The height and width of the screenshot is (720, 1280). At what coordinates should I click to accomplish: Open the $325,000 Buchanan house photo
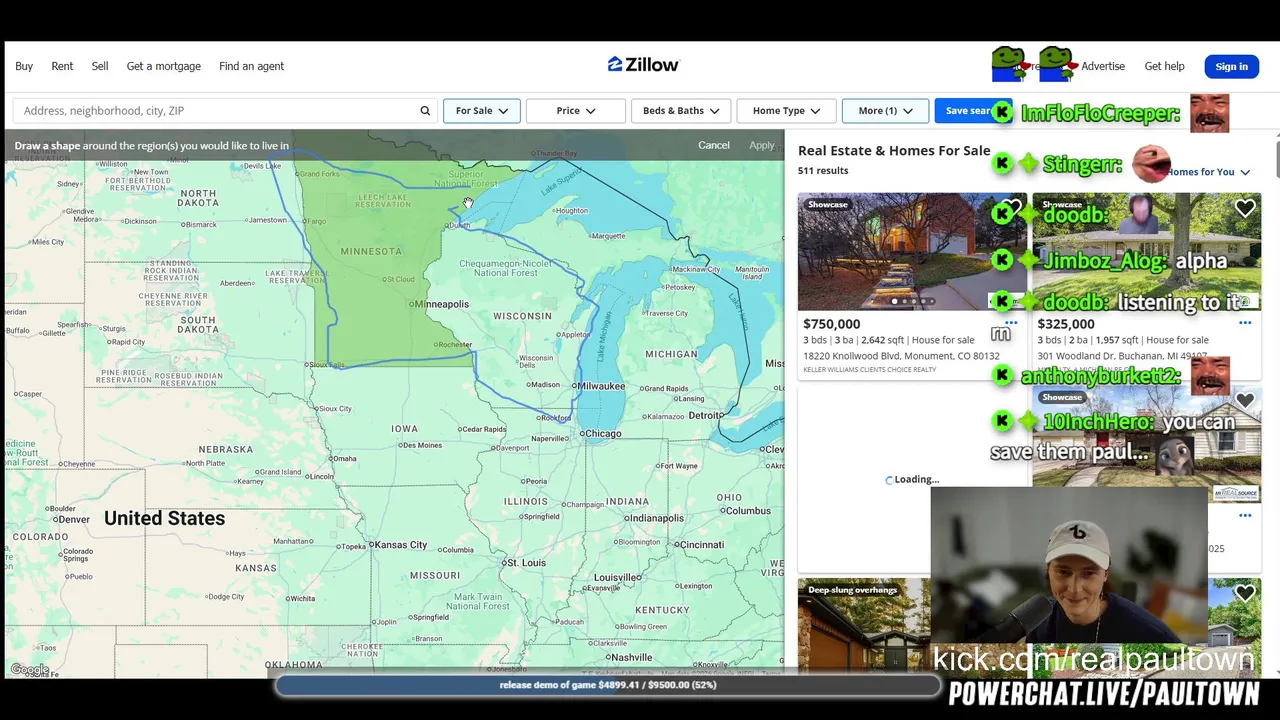pyautogui.click(x=1146, y=251)
